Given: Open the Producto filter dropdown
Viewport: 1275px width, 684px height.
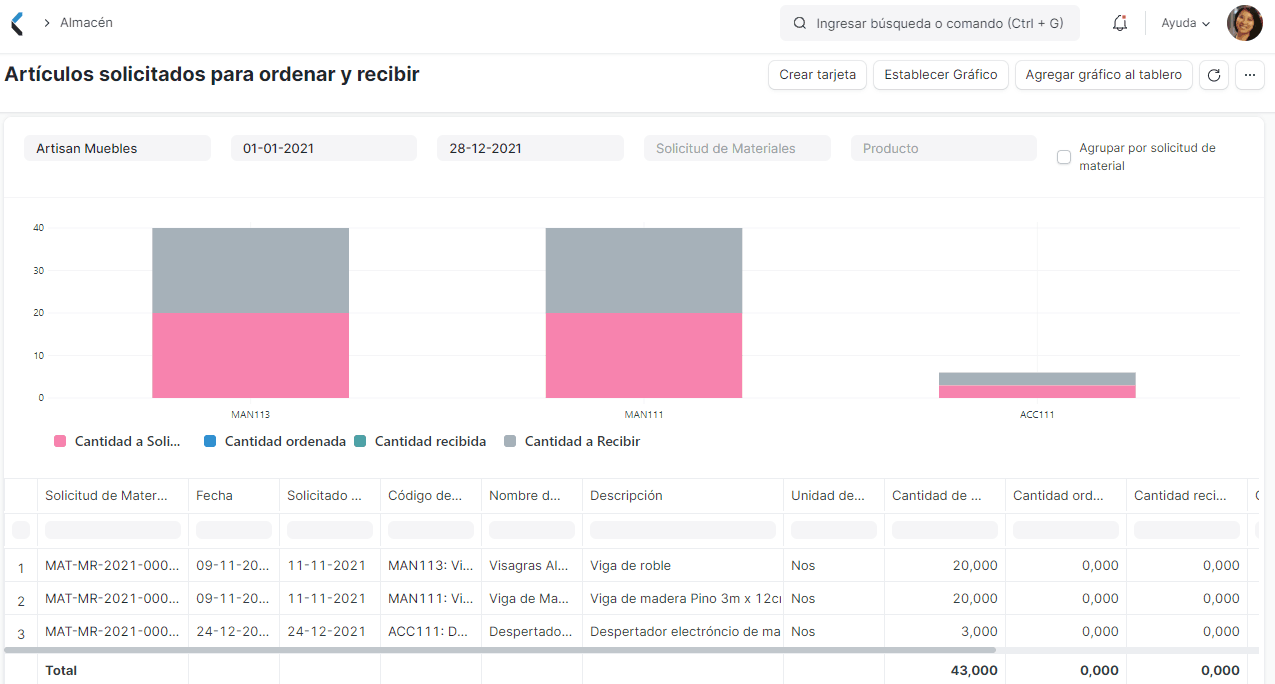Looking at the screenshot, I should point(943,147).
